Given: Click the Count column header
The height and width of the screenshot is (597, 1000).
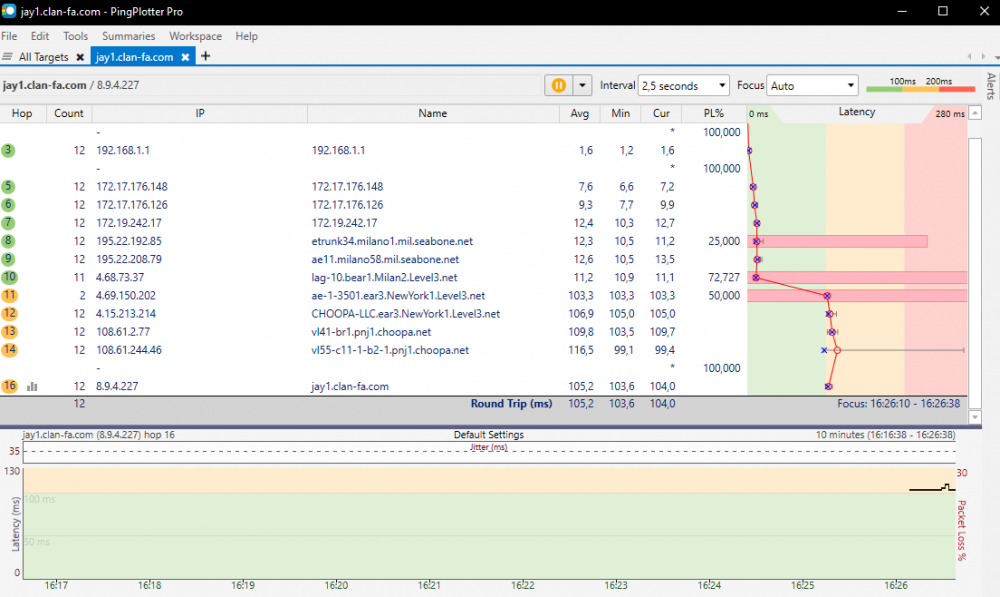Looking at the screenshot, I should tap(69, 113).
